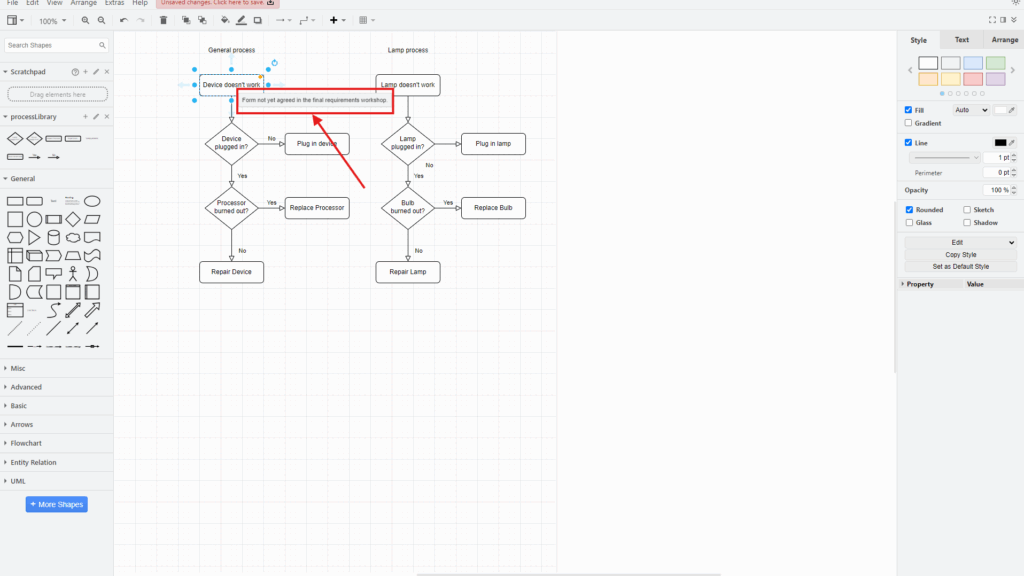The height and width of the screenshot is (576, 1024).
Task: Enable the Glass effect checkbox
Action: [908, 222]
